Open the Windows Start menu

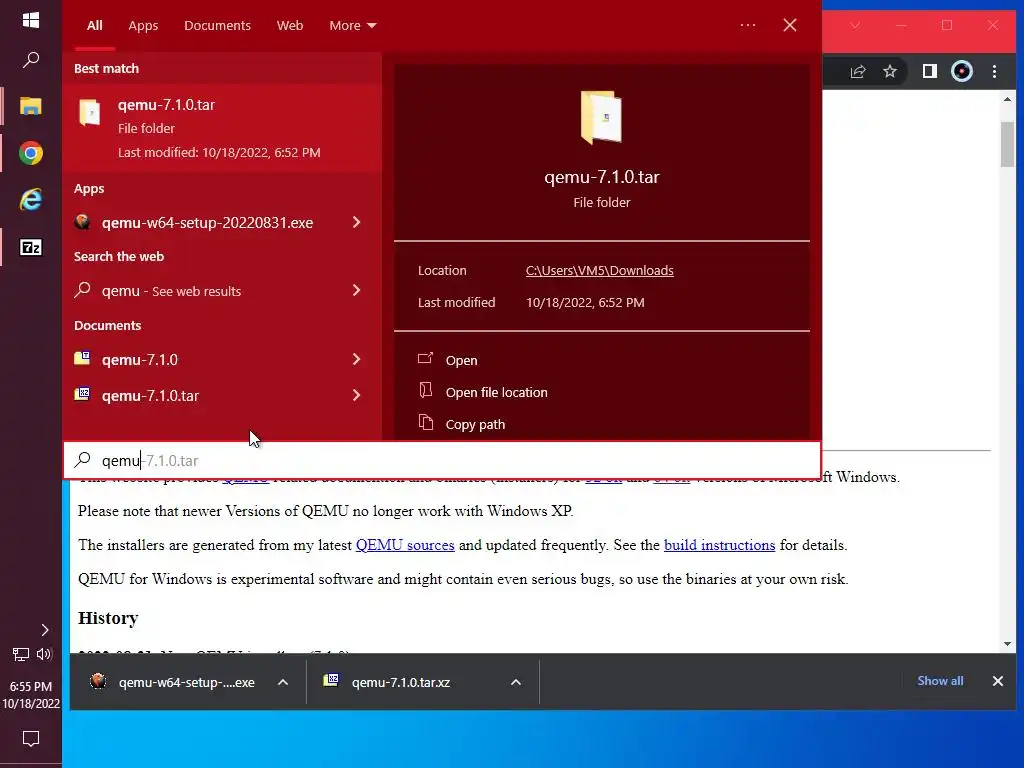[31, 20]
